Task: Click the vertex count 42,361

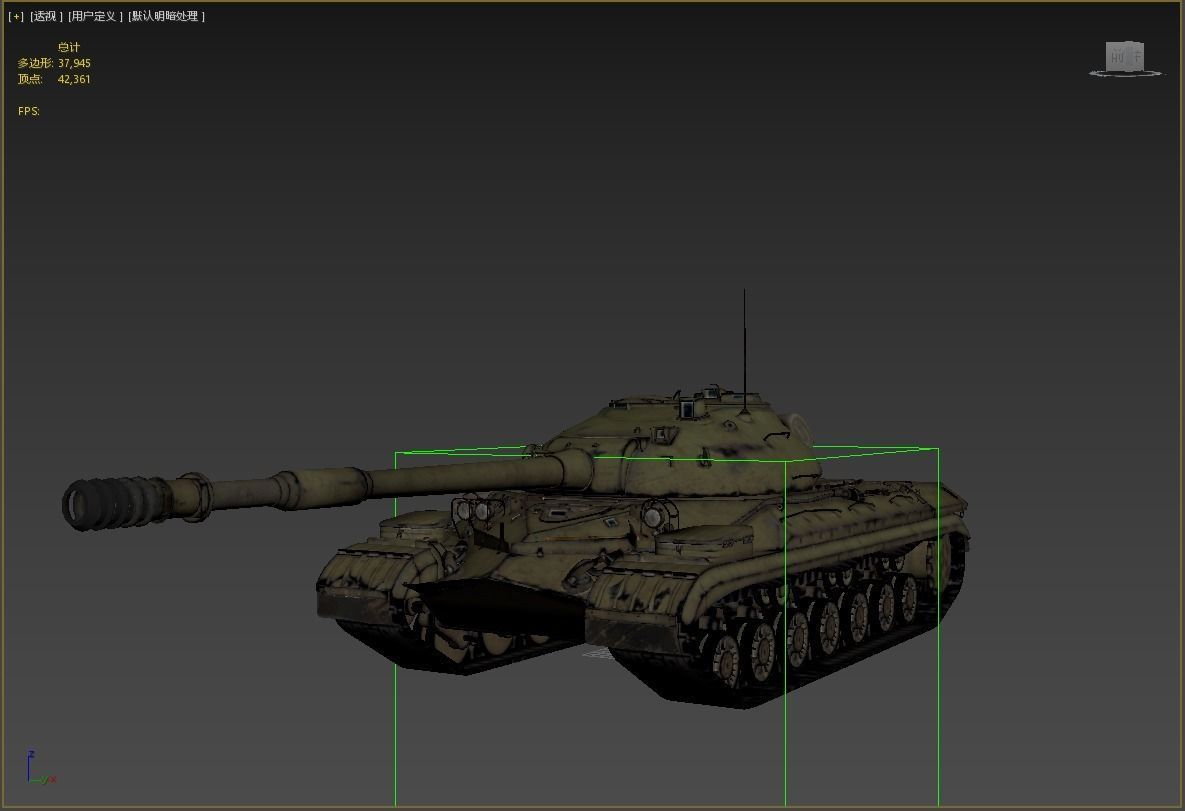Action: (x=74, y=79)
